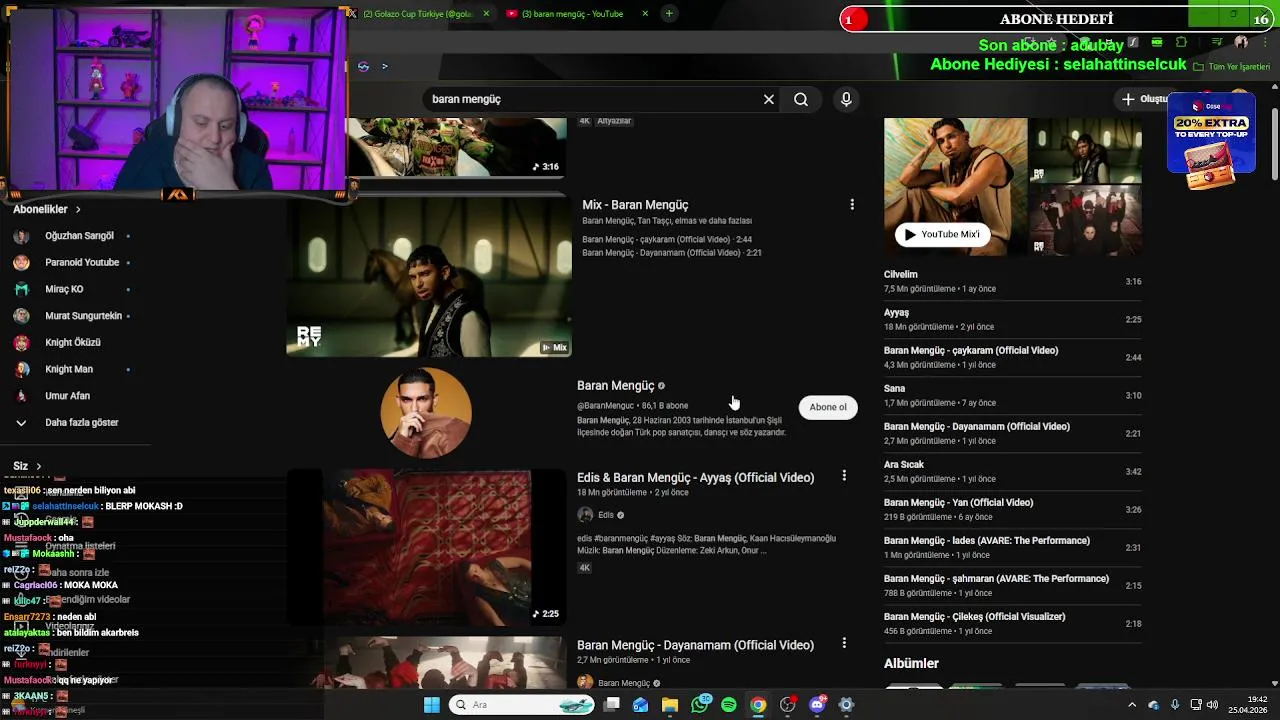Click the 4K badge under the Ayyaş video
The width and height of the screenshot is (1280, 720).
[x=585, y=568]
